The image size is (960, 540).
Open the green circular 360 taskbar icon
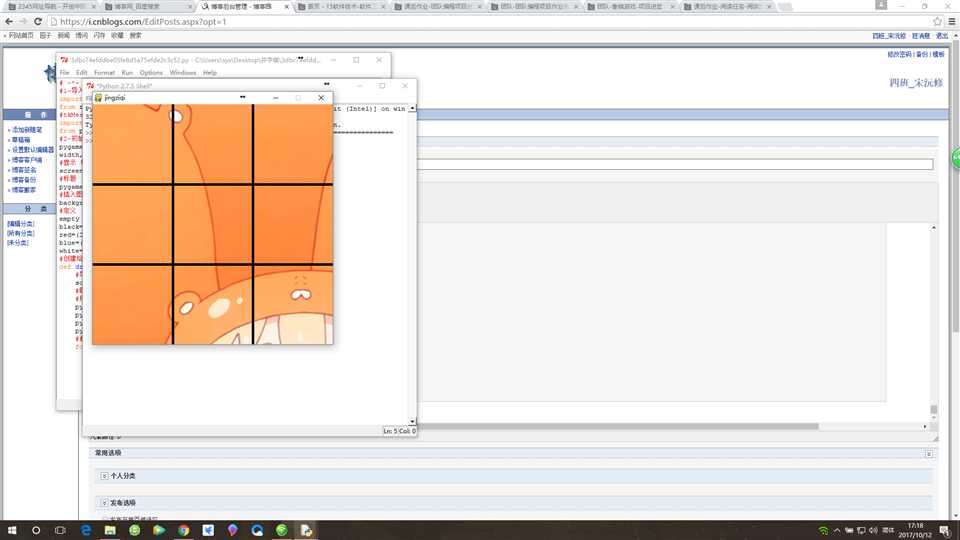135,530
